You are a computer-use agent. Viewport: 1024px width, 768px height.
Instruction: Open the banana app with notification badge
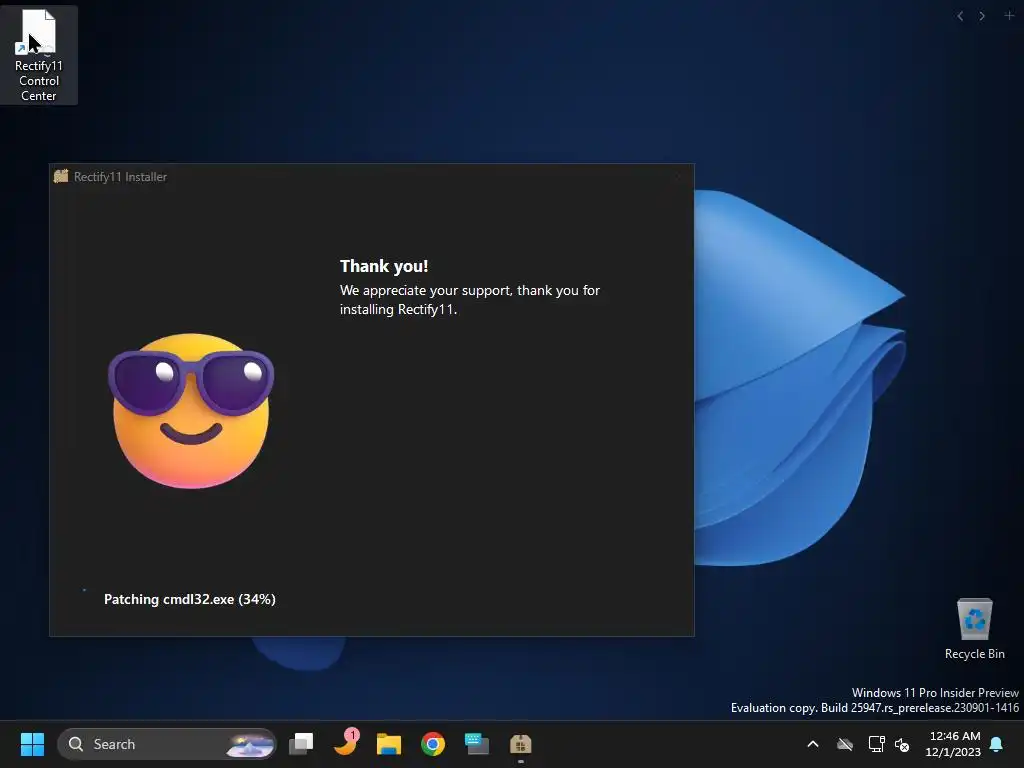346,743
